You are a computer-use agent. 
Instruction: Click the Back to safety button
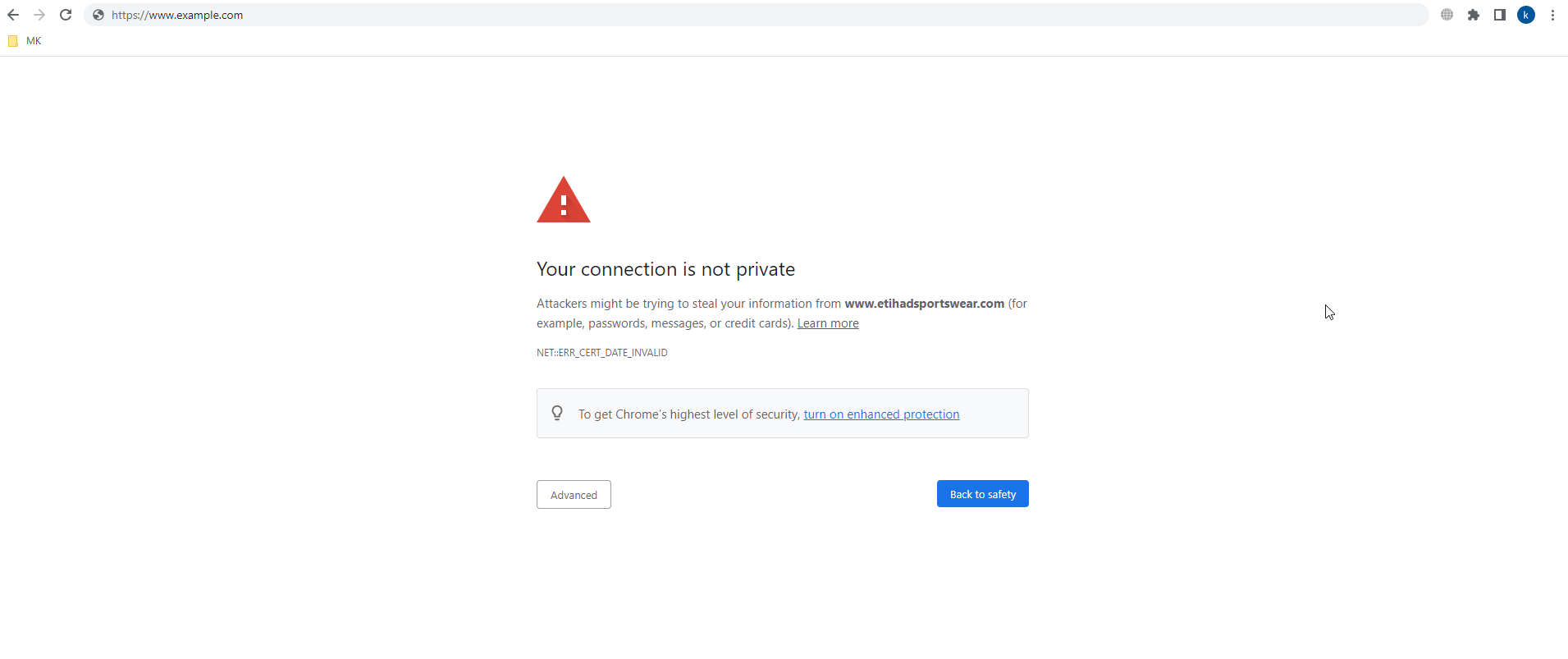(983, 494)
